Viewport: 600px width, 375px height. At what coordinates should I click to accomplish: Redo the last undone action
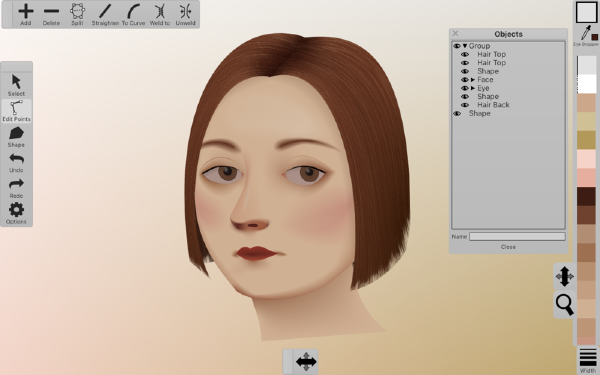(16, 188)
